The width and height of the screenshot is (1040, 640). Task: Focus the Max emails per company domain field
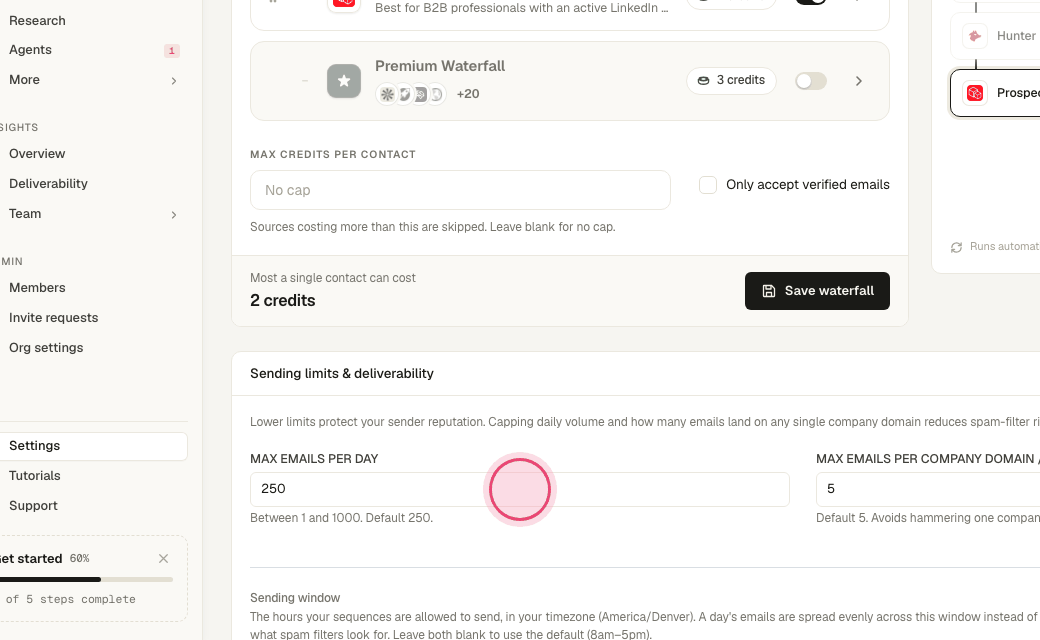click(928, 489)
